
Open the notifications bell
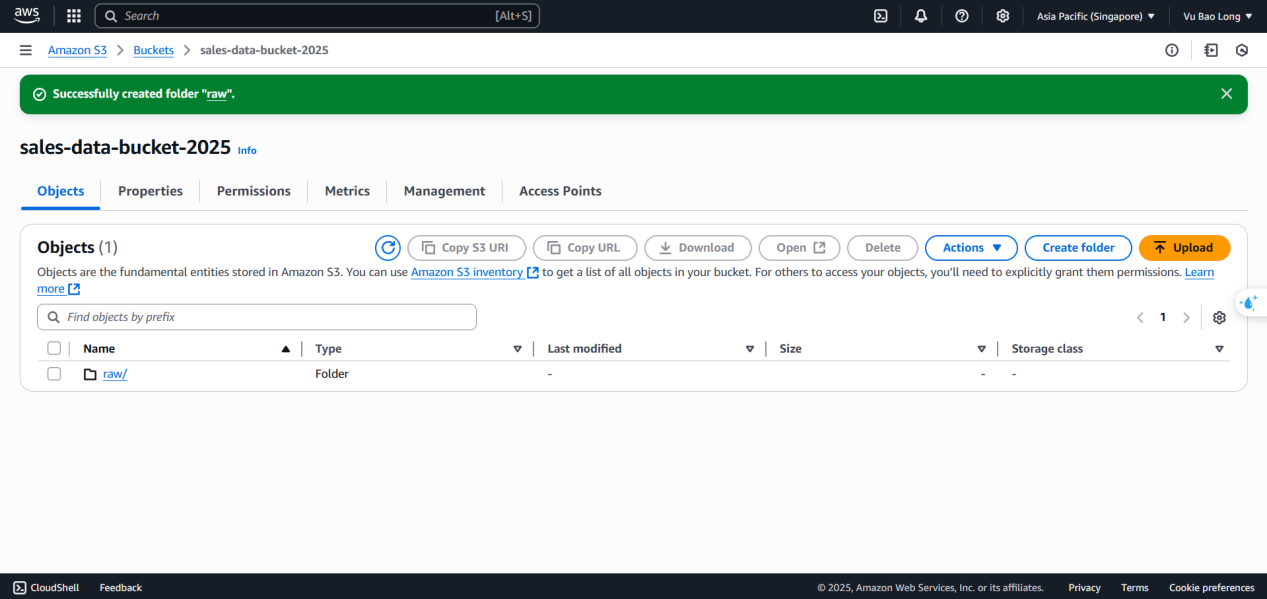point(921,16)
